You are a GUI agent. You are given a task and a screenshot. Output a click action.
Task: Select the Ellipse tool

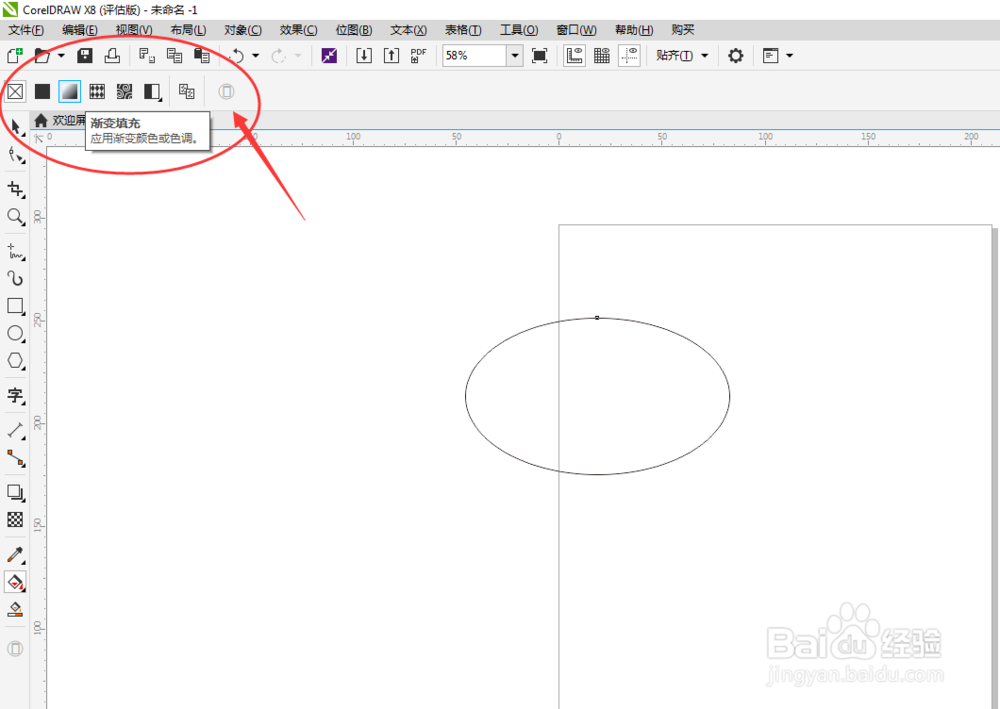pyautogui.click(x=16, y=334)
